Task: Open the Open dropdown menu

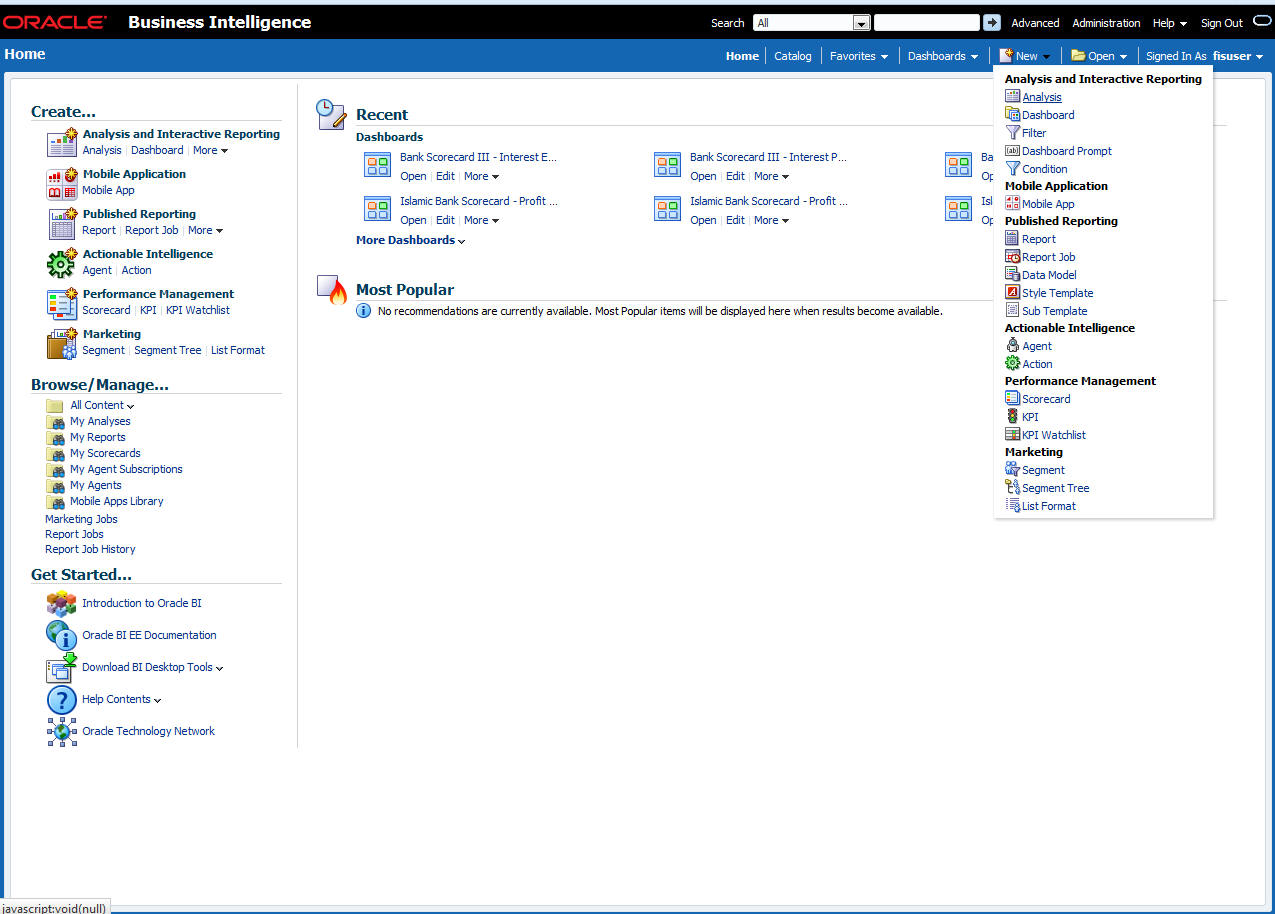Action: 1100,56
